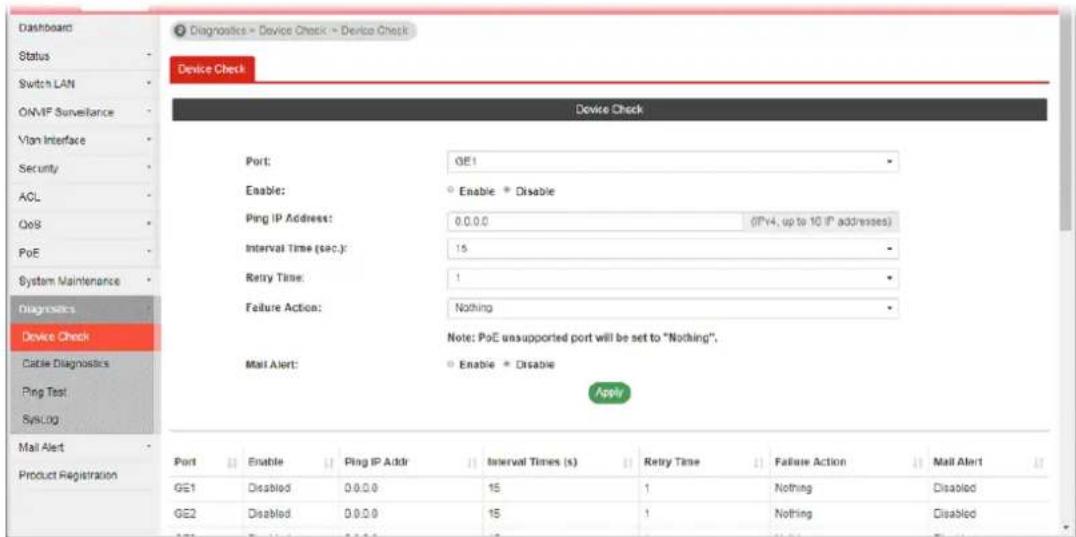The image size is (1076, 537).
Task: Open the Failure Action dropdown
Action: point(672,308)
